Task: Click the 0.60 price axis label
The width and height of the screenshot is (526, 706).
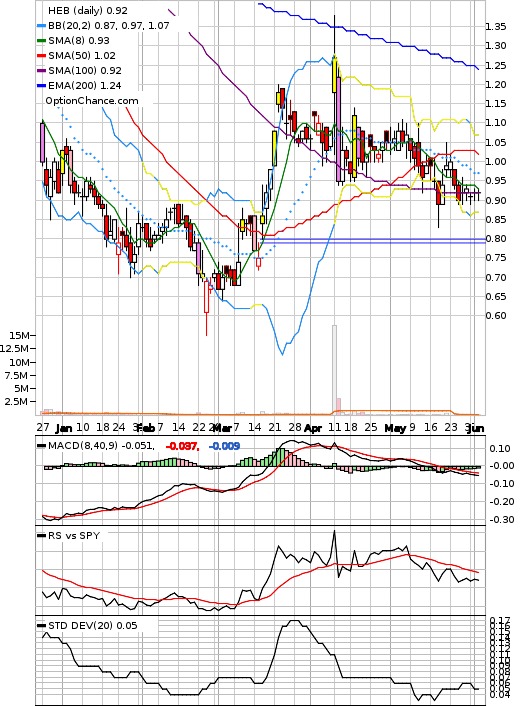Action: click(x=495, y=316)
